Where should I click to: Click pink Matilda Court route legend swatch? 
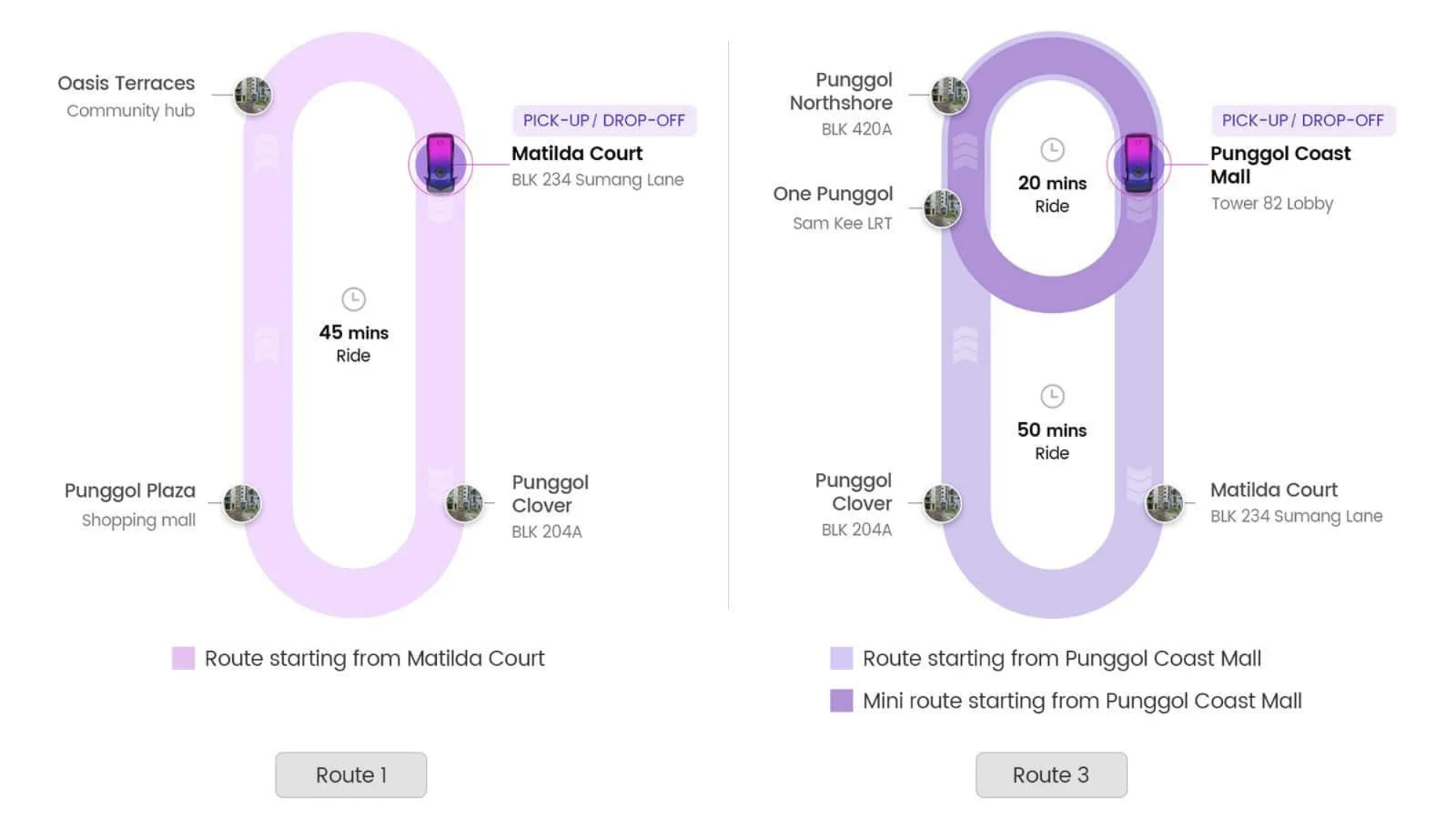[x=183, y=658]
